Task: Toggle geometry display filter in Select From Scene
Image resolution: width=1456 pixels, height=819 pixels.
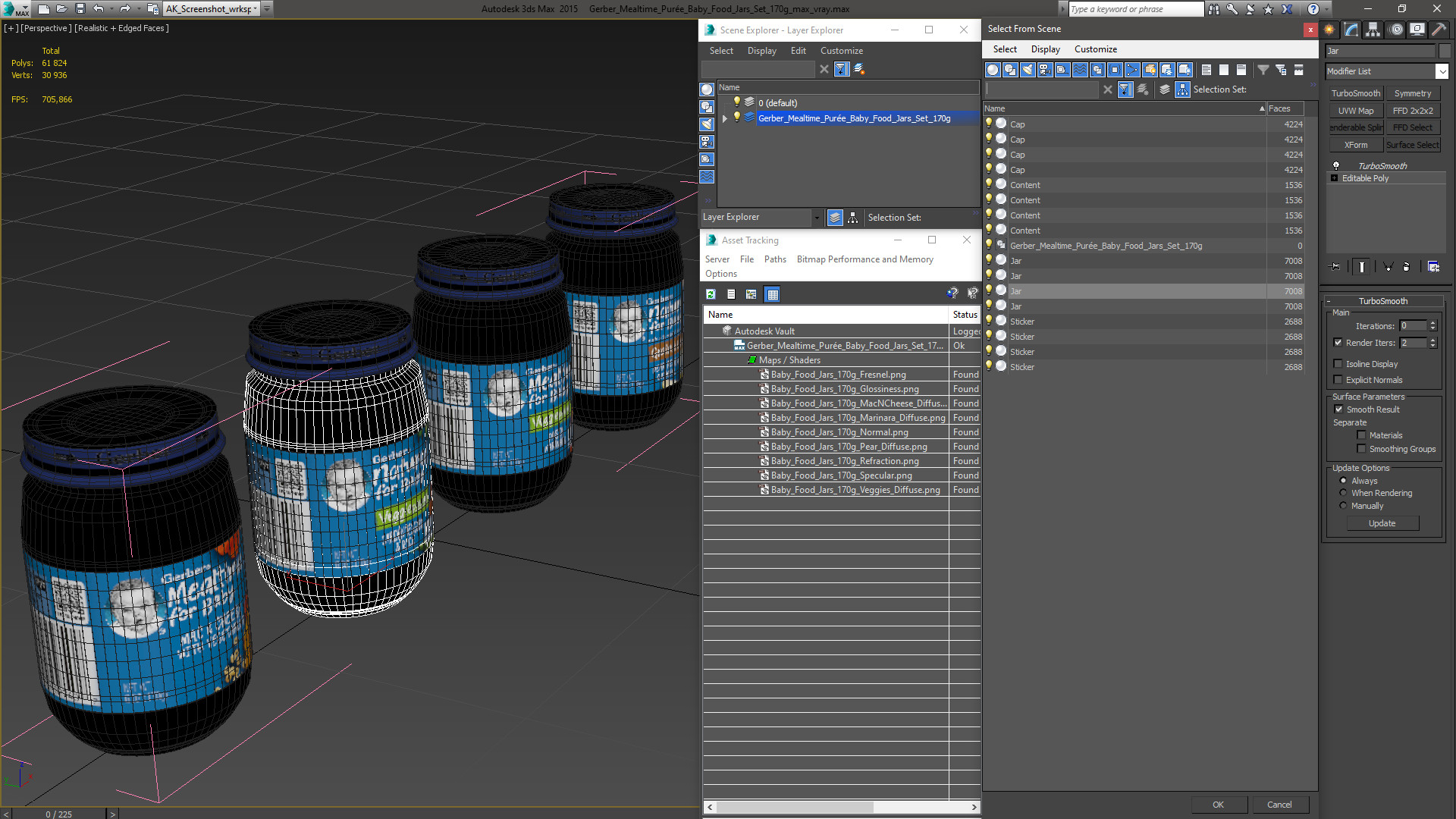Action: pos(992,70)
